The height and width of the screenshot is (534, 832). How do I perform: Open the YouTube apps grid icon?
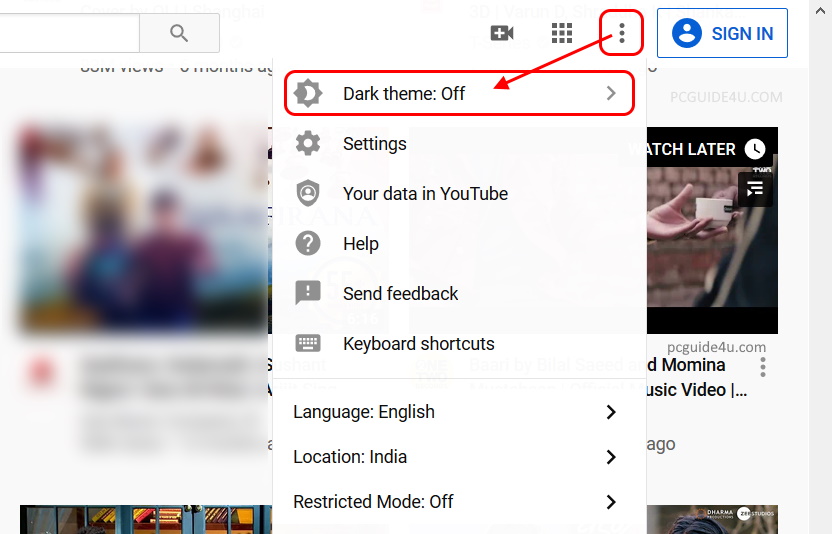tap(562, 34)
